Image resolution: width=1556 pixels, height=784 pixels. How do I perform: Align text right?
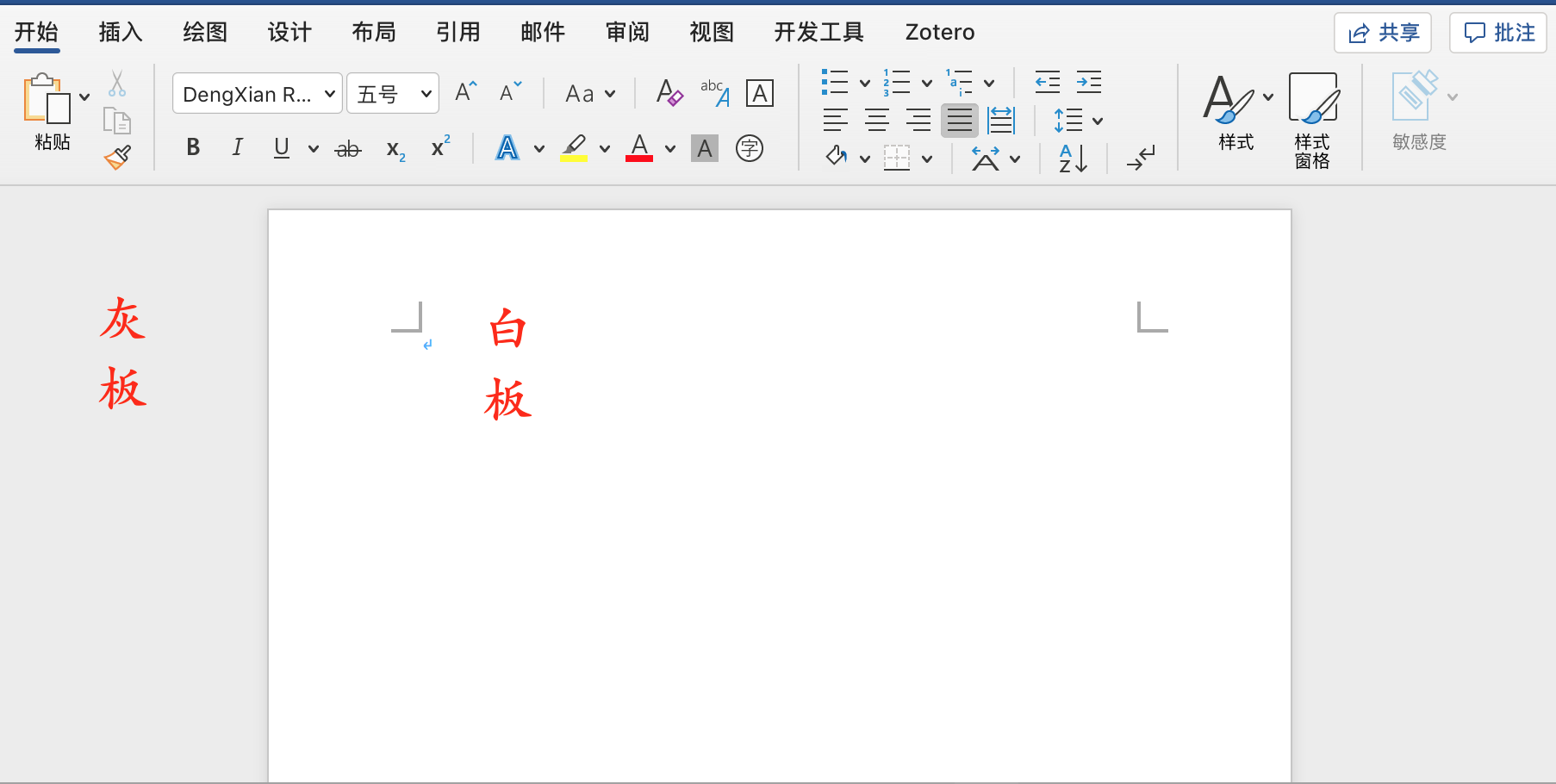tap(918, 120)
